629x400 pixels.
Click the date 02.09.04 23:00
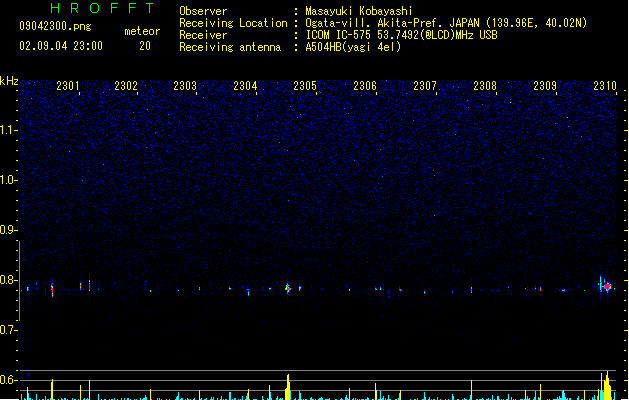(61, 46)
